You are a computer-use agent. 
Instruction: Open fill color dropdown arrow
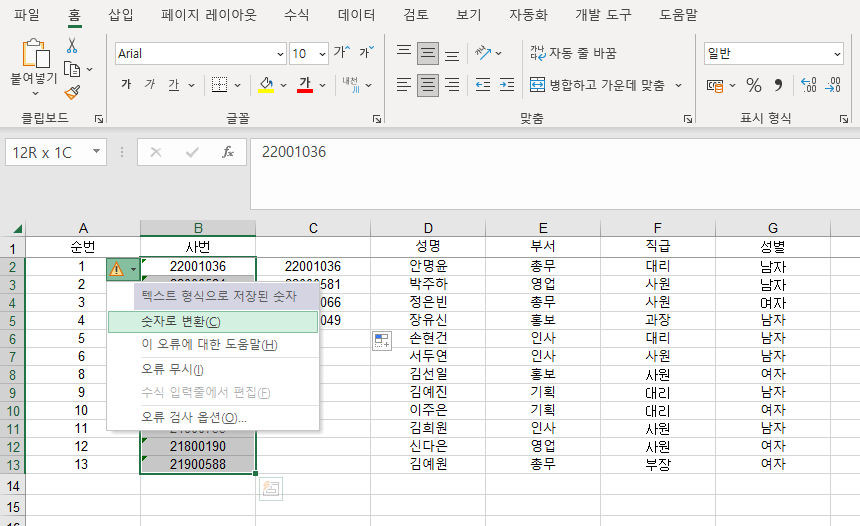click(284, 85)
